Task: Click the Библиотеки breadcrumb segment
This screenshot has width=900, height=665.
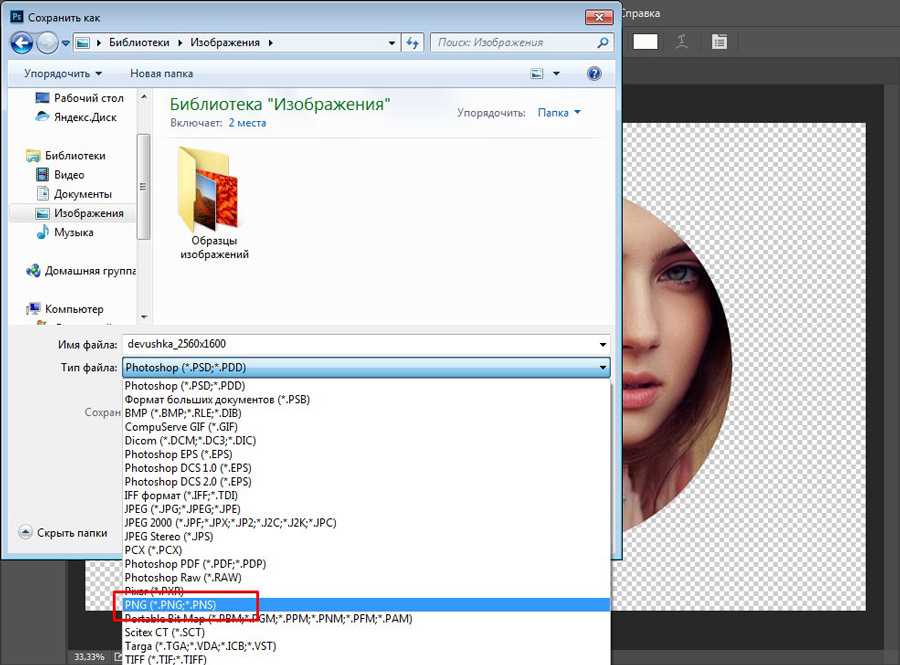Action: tap(139, 42)
